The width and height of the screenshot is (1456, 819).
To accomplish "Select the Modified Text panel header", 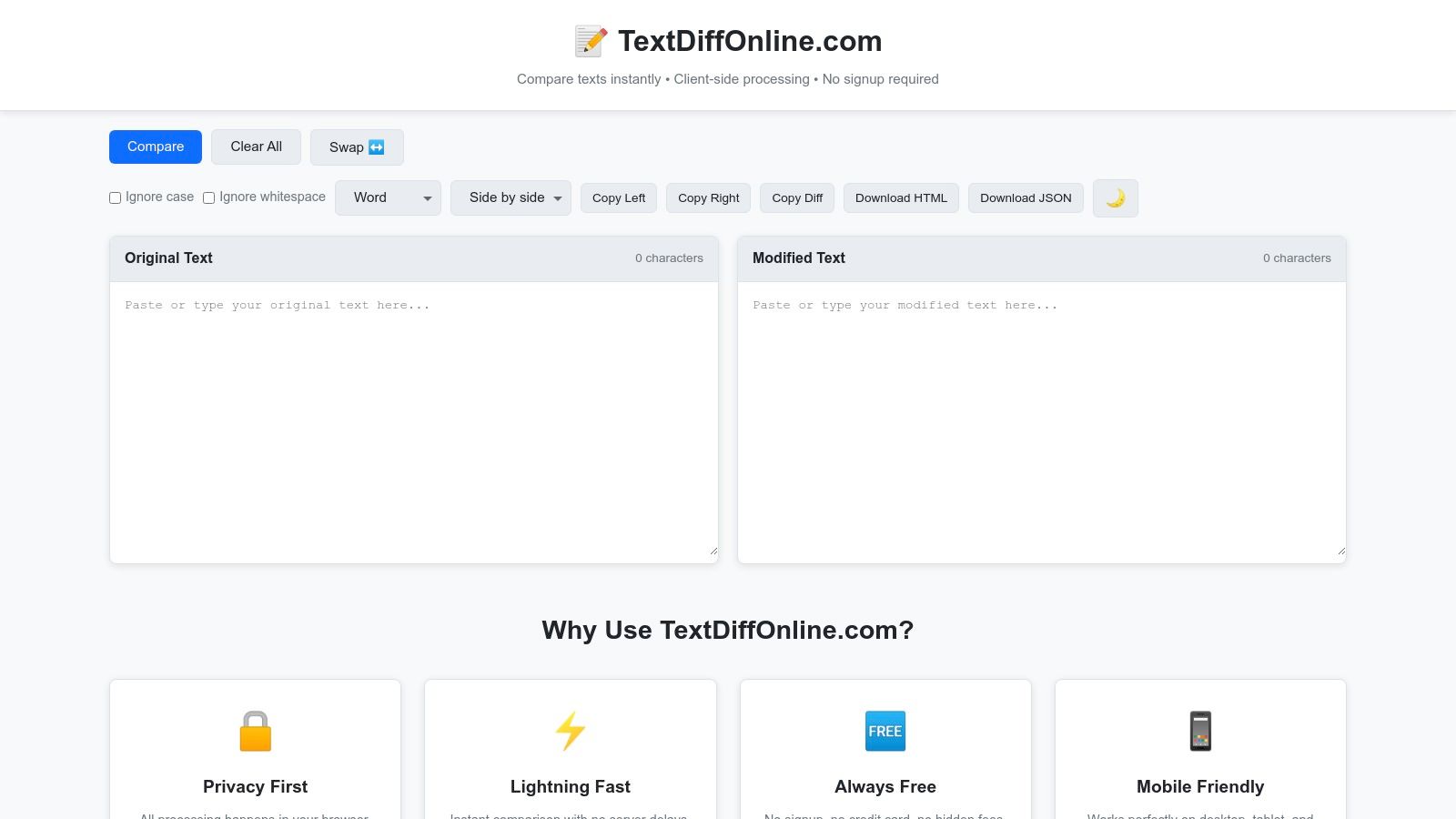I will (x=797, y=258).
